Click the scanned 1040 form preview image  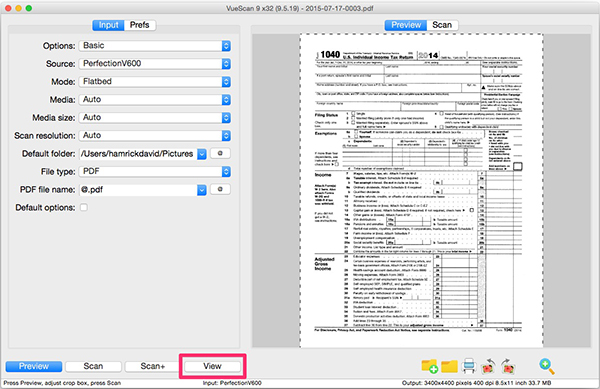coord(421,190)
